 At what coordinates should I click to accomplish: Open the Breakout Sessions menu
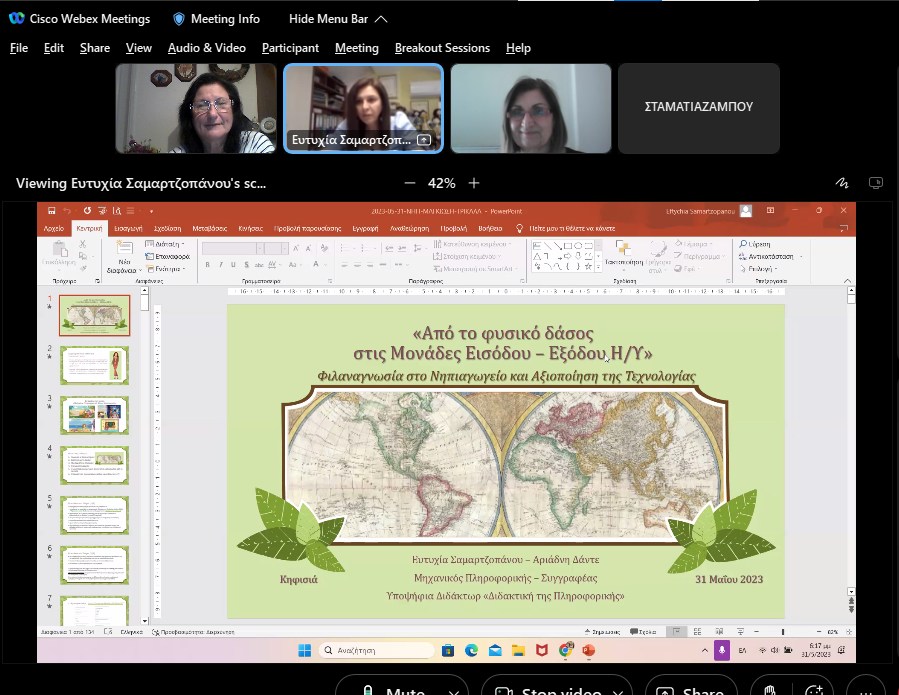[x=442, y=48]
